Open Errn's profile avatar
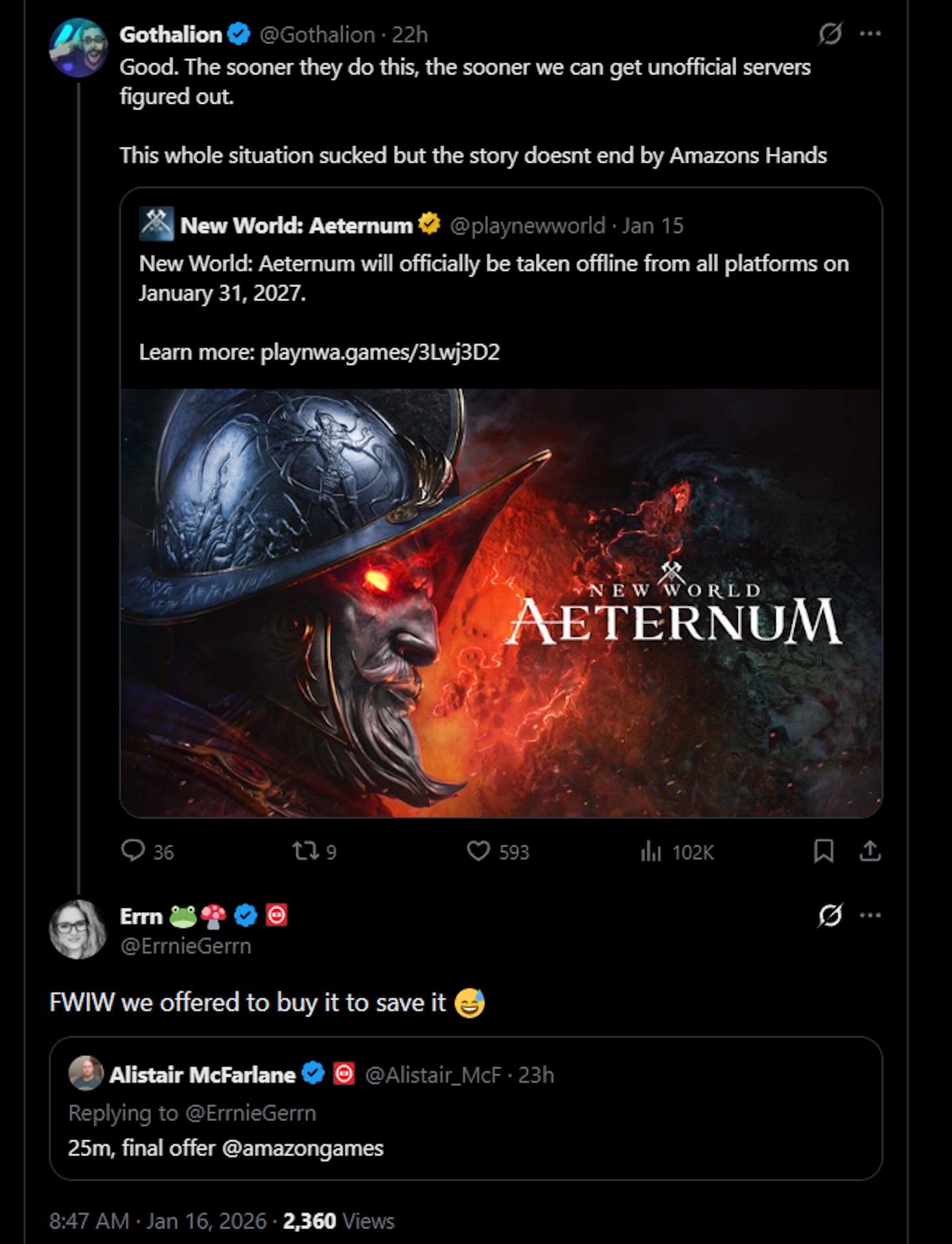The image size is (952, 1244). pyautogui.click(x=78, y=929)
